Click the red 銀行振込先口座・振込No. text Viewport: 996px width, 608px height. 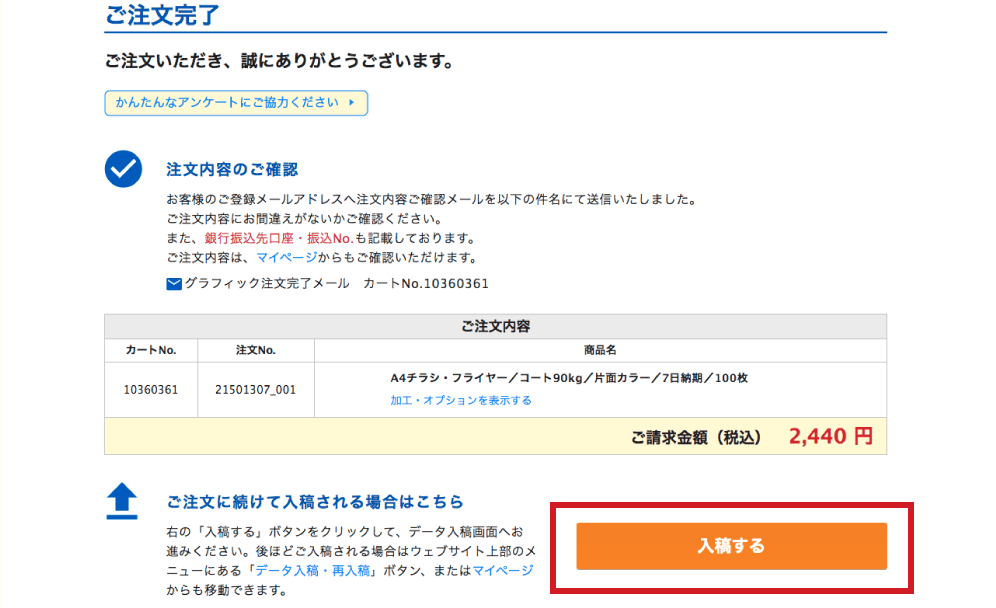point(279,238)
